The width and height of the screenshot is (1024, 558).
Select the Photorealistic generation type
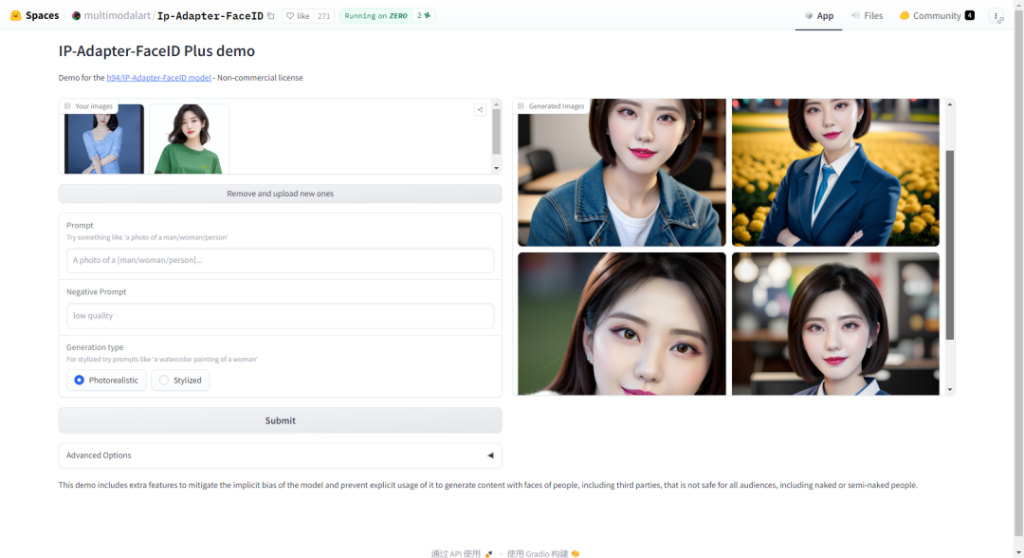point(106,380)
